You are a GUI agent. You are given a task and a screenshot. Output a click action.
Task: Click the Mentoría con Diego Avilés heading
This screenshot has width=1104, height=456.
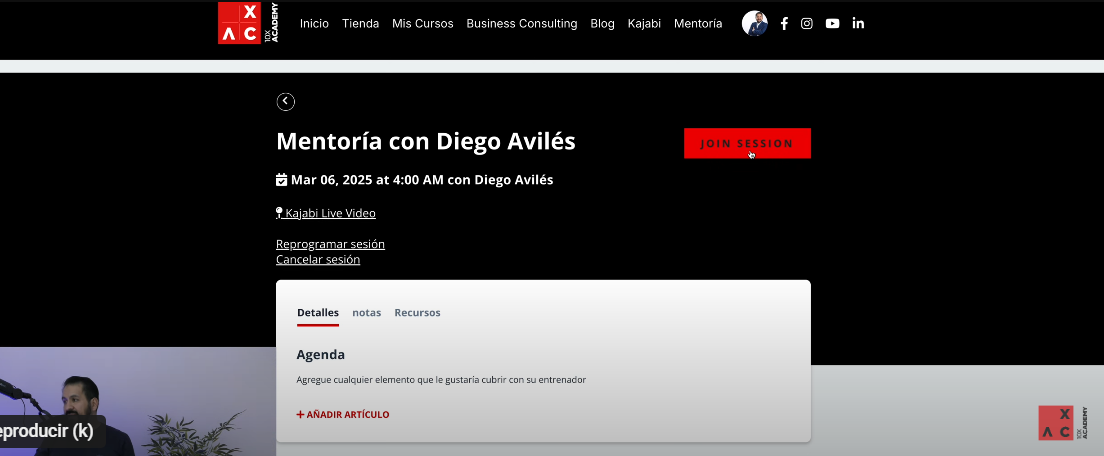pyautogui.click(x=426, y=141)
